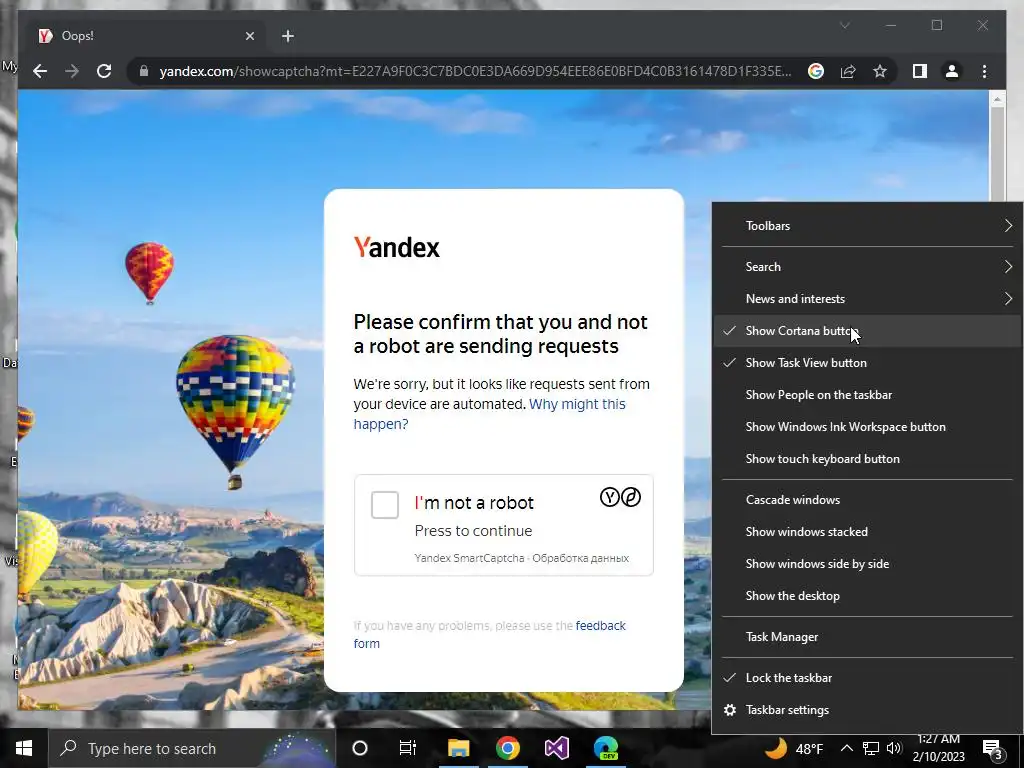Image resolution: width=1024 pixels, height=768 pixels.
Task: Open a new tab with plus button
Action: tap(288, 36)
